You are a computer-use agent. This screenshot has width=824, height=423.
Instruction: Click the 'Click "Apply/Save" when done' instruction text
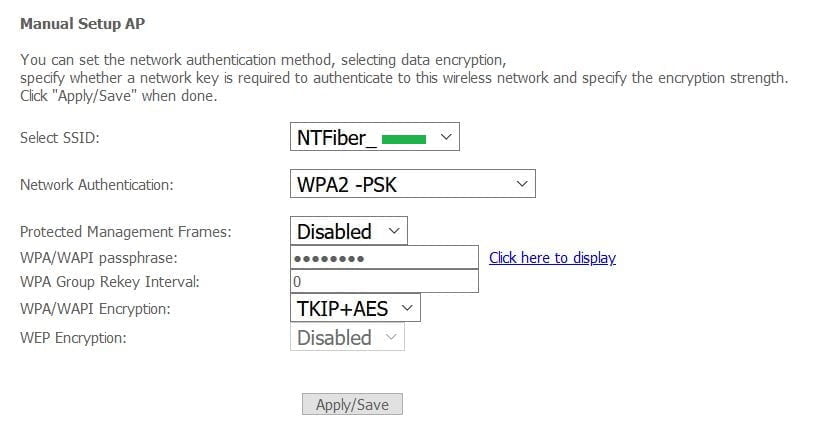[x=118, y=95]
